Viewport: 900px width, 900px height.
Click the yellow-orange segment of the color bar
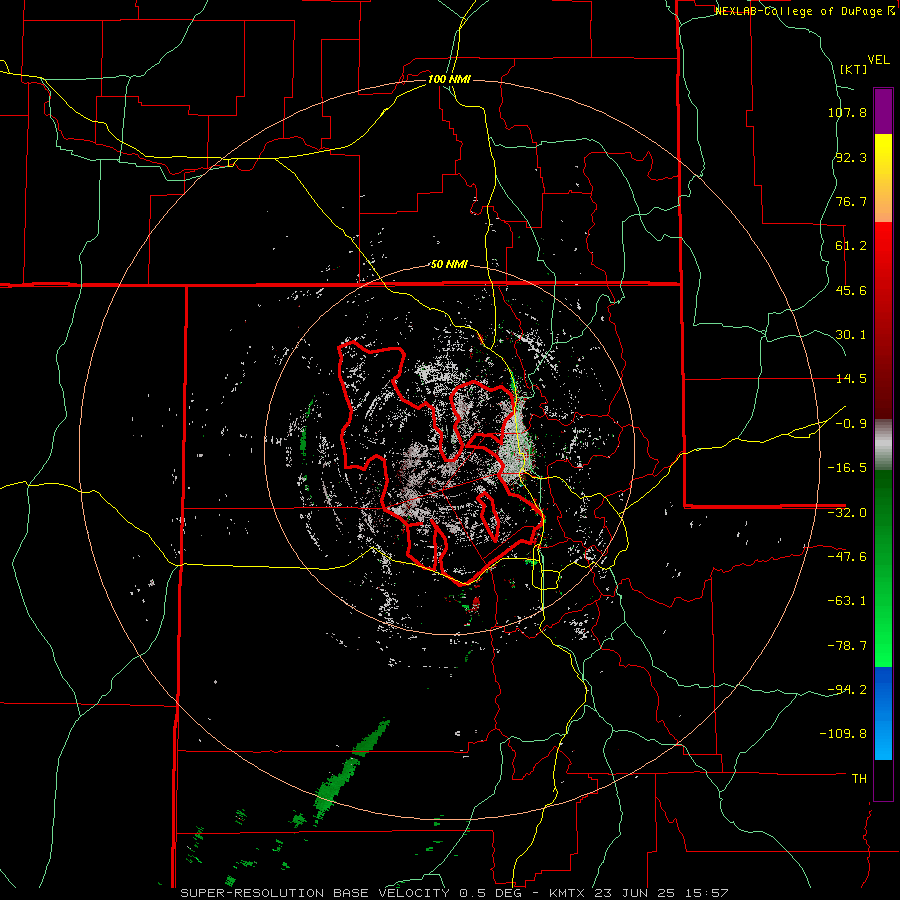pyautogui.click(x=883, y=178)
